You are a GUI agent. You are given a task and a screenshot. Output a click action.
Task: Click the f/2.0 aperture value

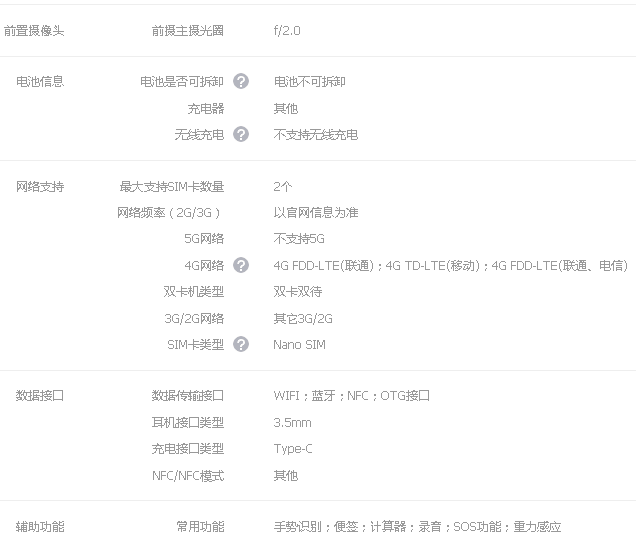click(287, 30)
